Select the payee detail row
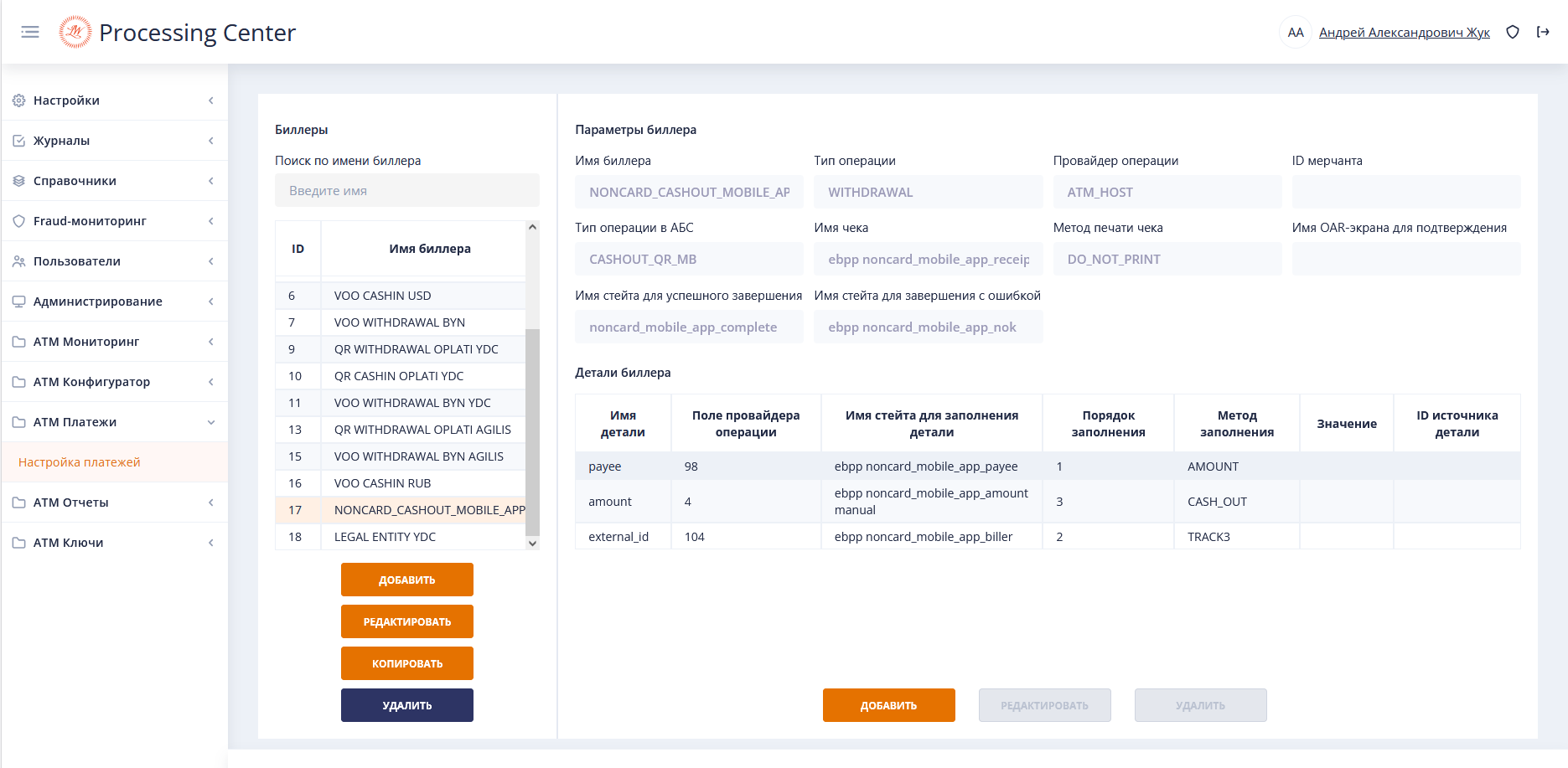 click(x=1047, y=466)
